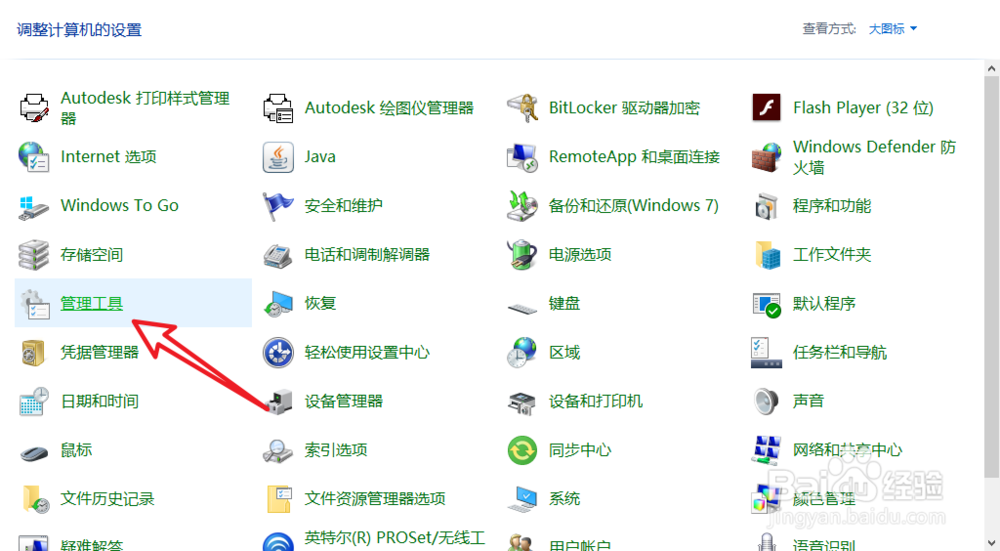The width and height of the screenshot is (1000, 551).
Task: Click the 同步中心 green icon
Action: coord(522,450)
